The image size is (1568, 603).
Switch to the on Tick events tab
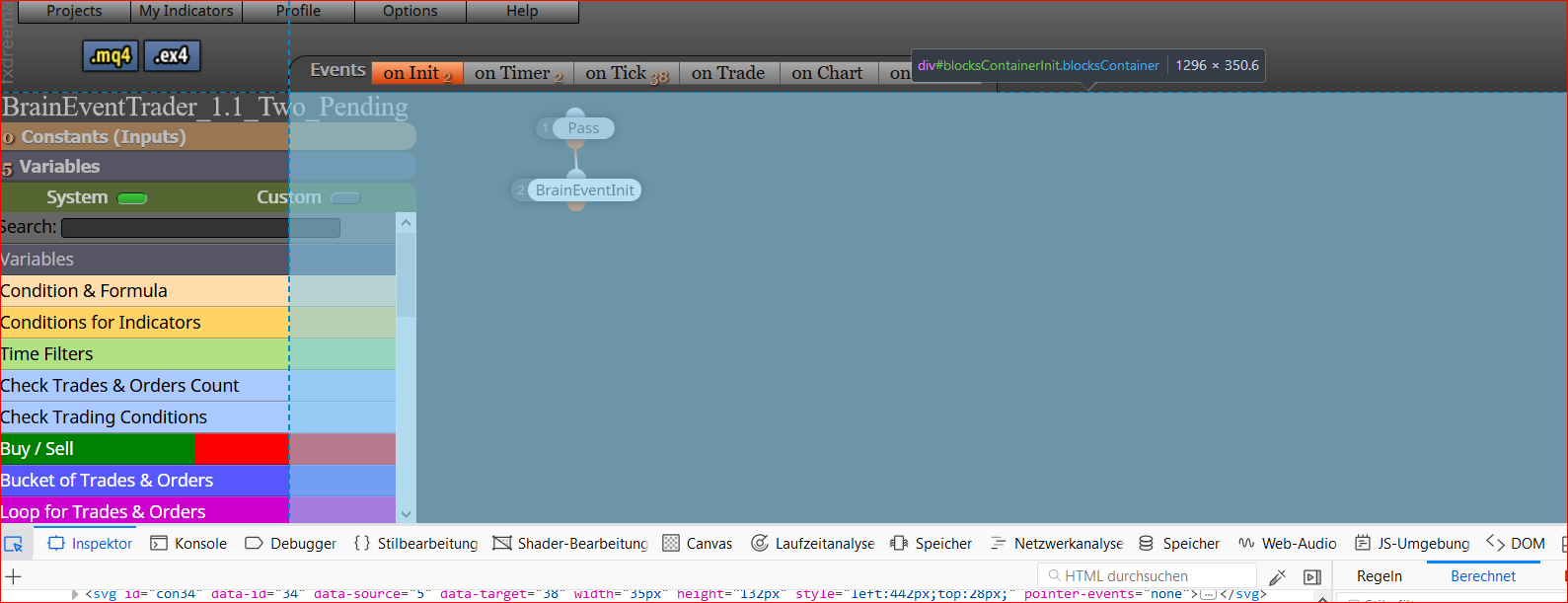pos(627,73)
